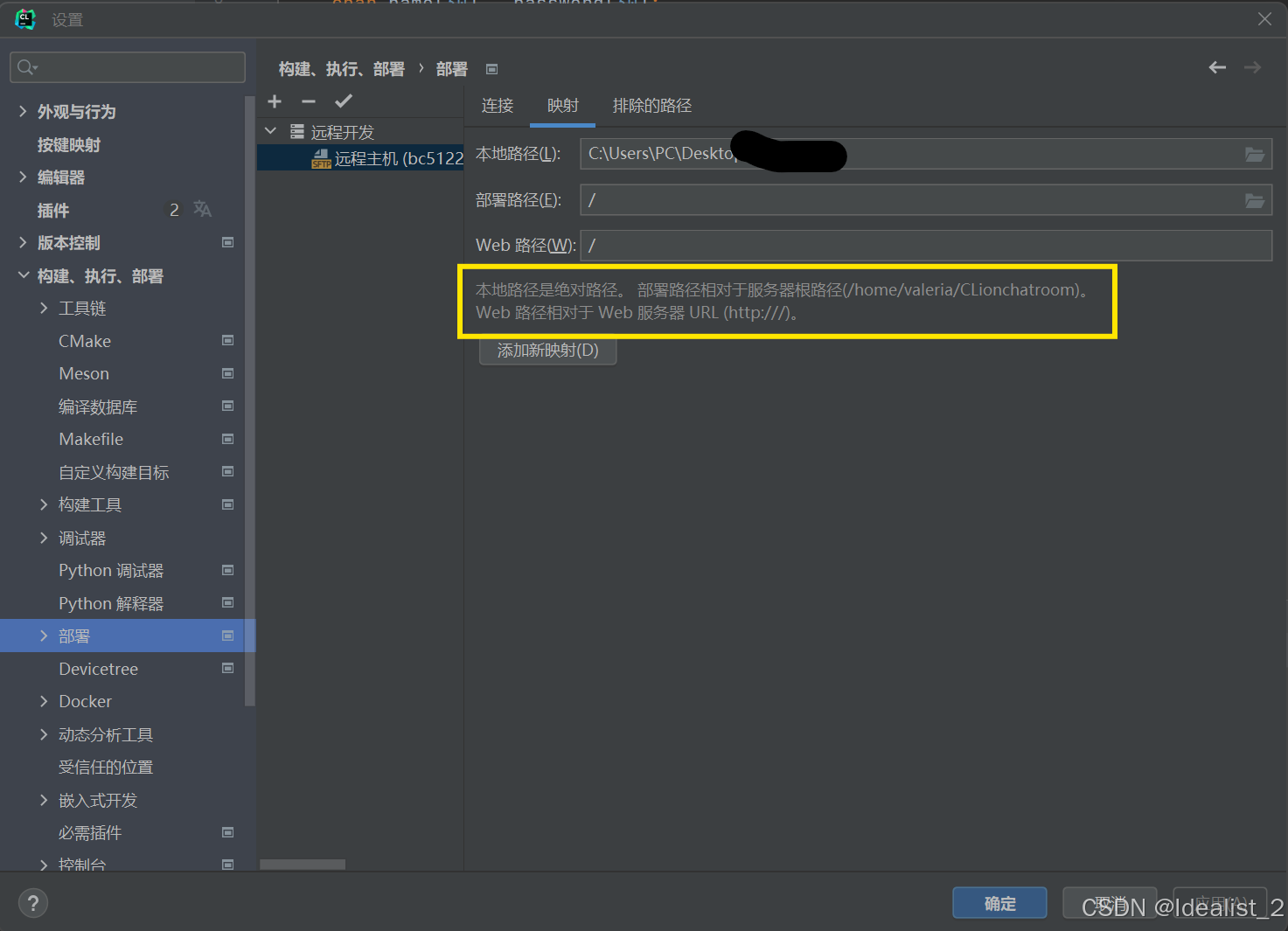Click project icon beside 必需插件
Viewport: 1288px width, 931px height.
point(228,832)
